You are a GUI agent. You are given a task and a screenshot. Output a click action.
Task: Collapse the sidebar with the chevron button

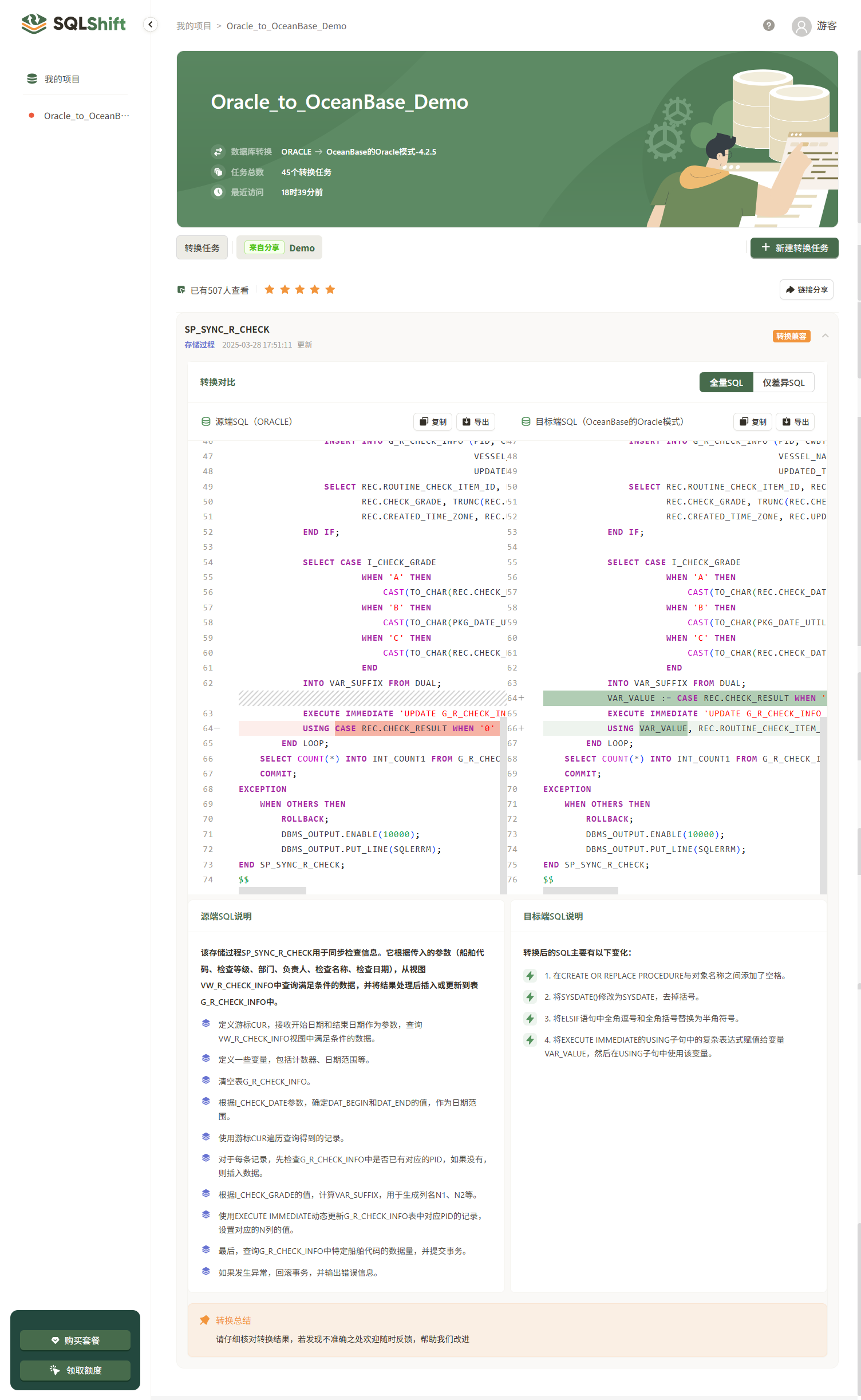[150, 25]
